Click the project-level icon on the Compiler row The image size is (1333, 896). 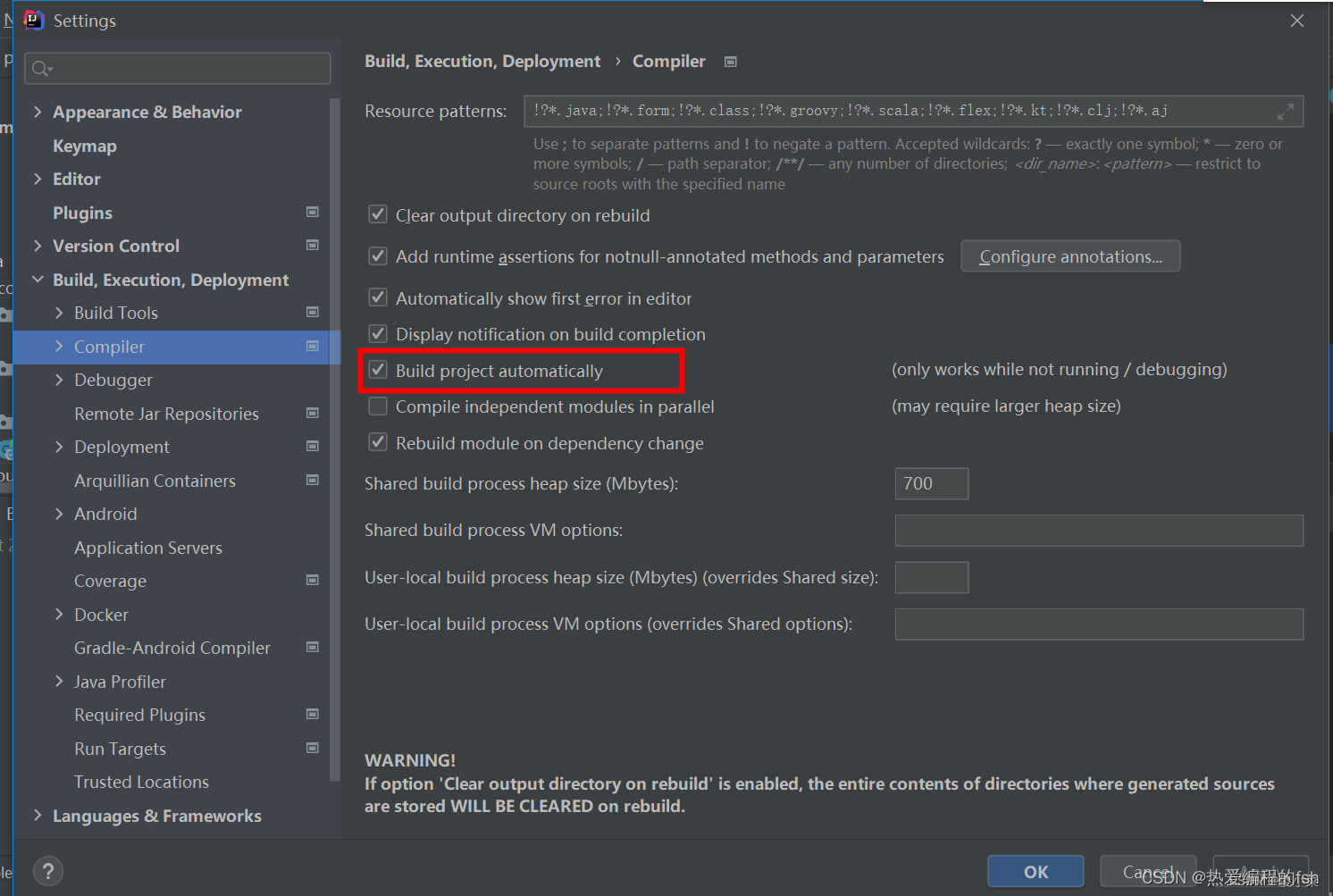(x=313, y=346)
